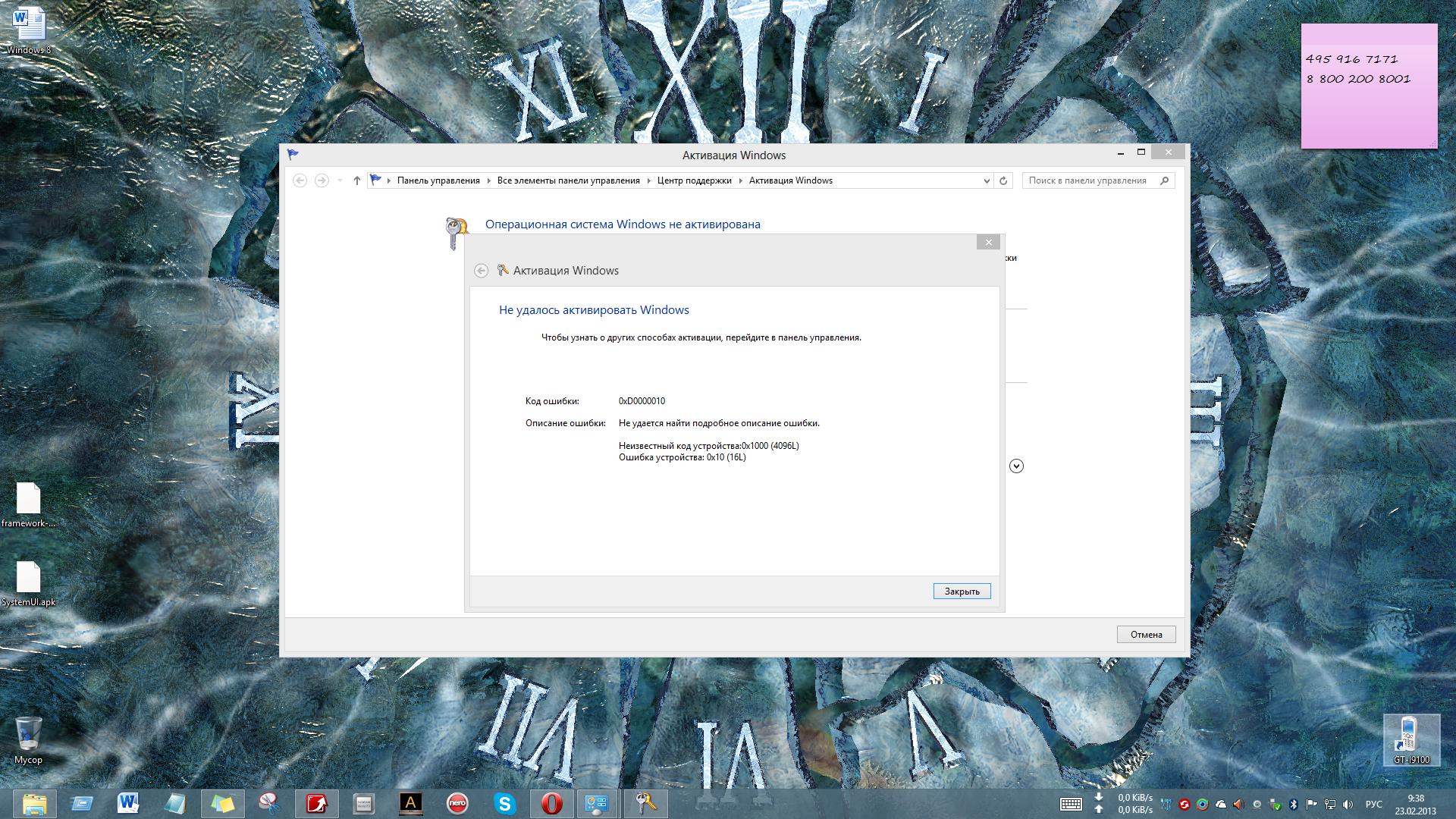Click the up-one-level arrow in navigation
1456x819 pixels.
357,180
